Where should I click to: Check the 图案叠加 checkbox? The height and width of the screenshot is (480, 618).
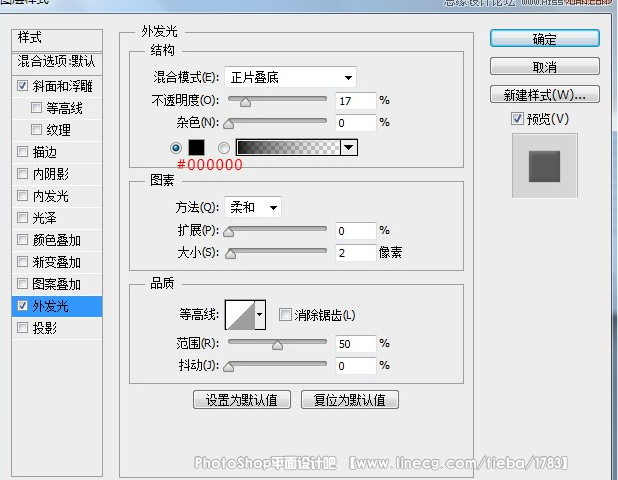22,284
